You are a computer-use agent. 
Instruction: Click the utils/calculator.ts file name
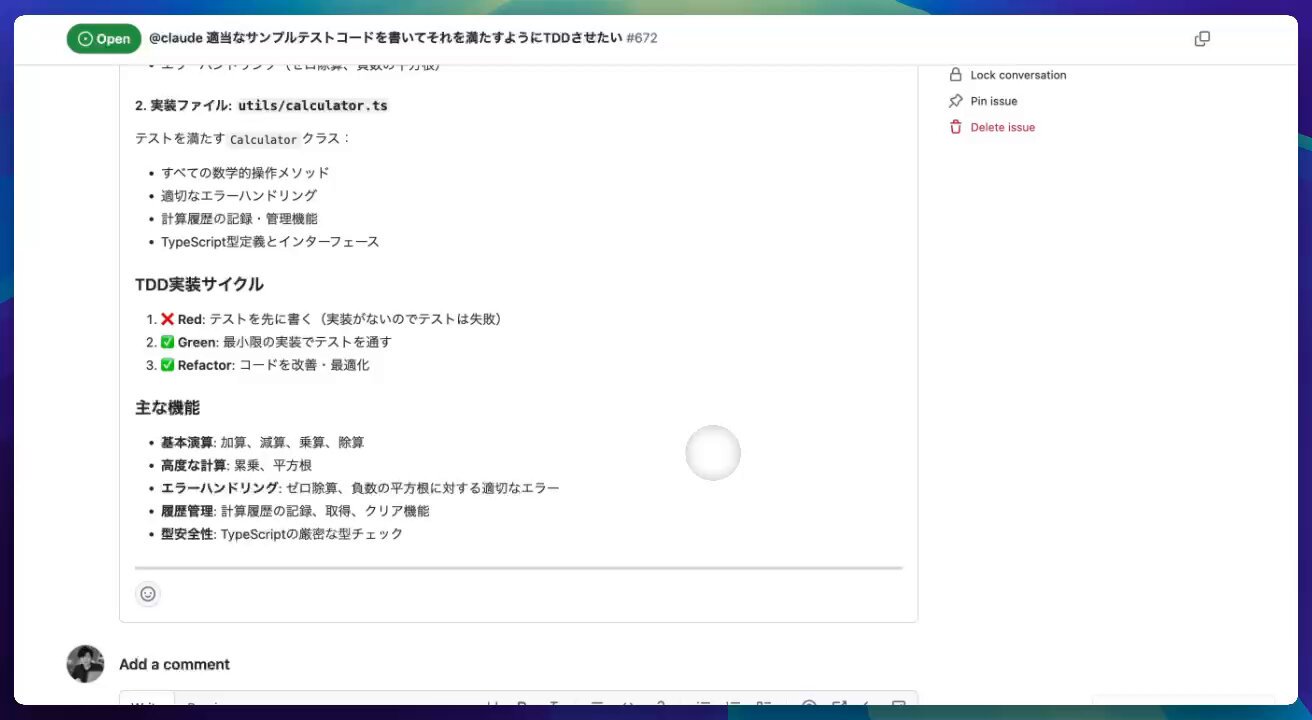(313, 105)
